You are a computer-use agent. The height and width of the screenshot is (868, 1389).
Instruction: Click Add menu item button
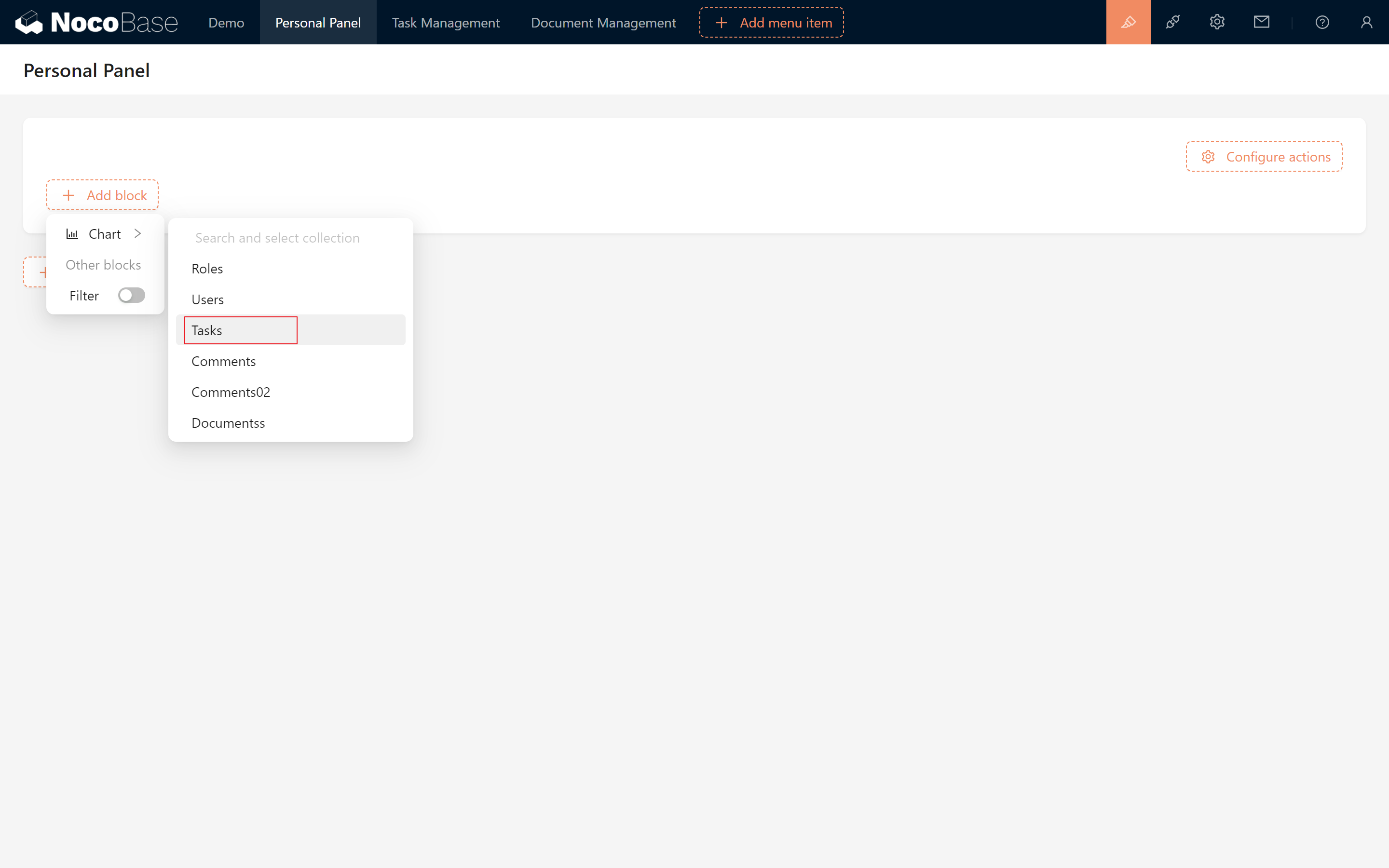(773, 22)
